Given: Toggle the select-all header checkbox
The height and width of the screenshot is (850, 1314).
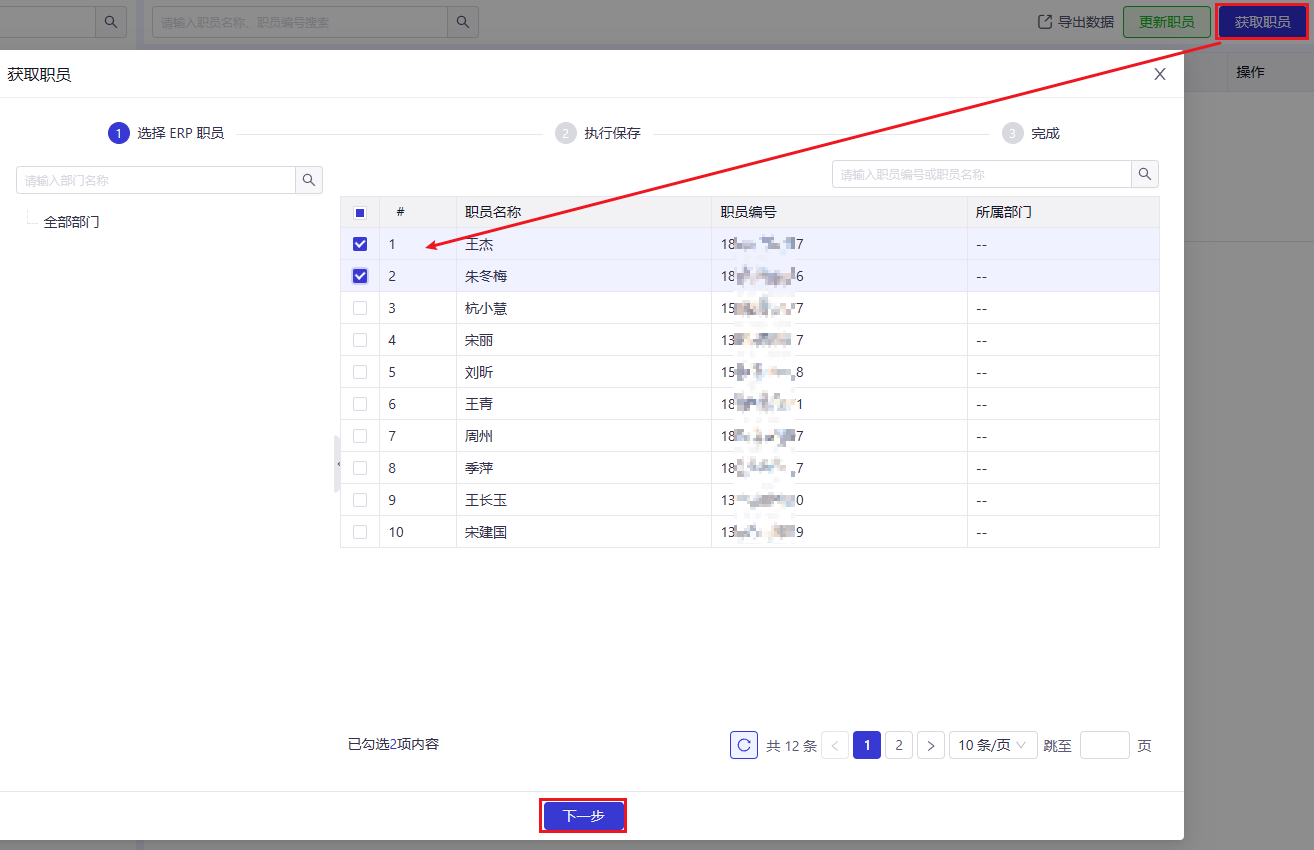Looking at the screenshot, I should 360,212.
